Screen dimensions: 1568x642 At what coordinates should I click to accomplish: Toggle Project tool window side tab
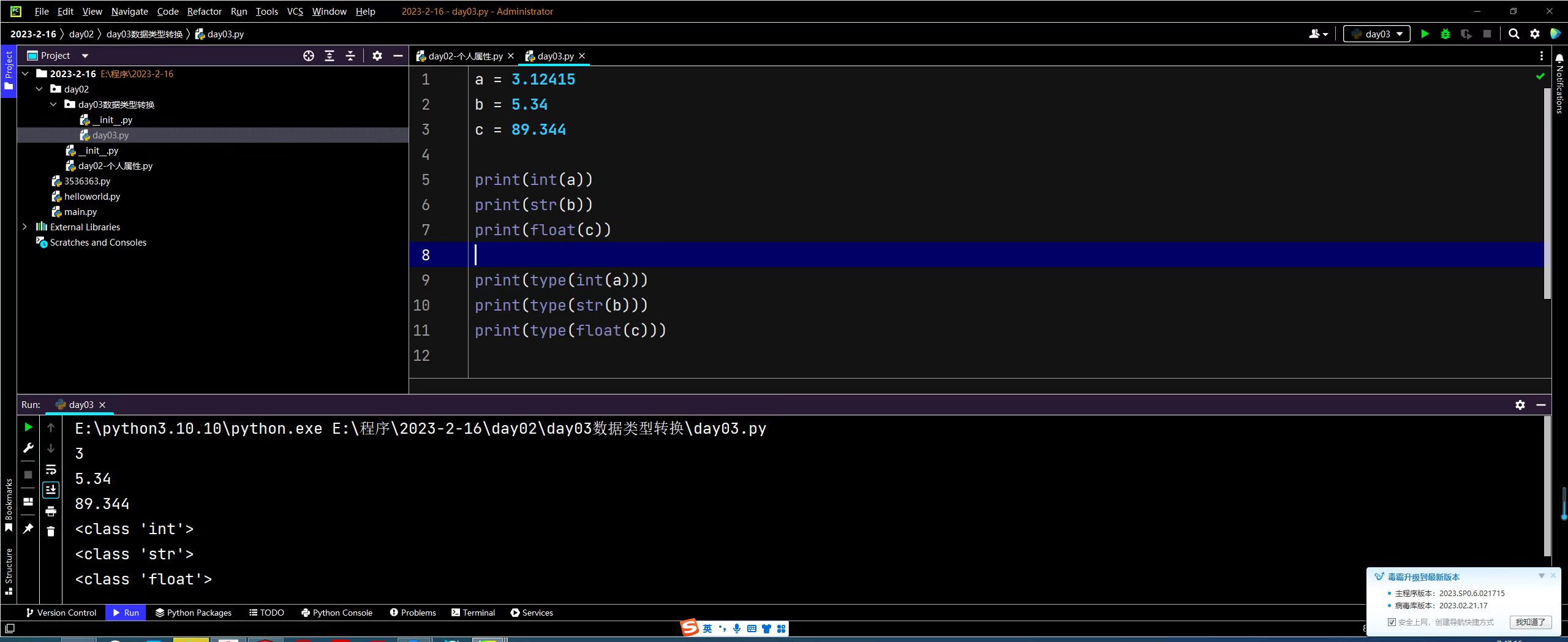[x=9, y=70]
